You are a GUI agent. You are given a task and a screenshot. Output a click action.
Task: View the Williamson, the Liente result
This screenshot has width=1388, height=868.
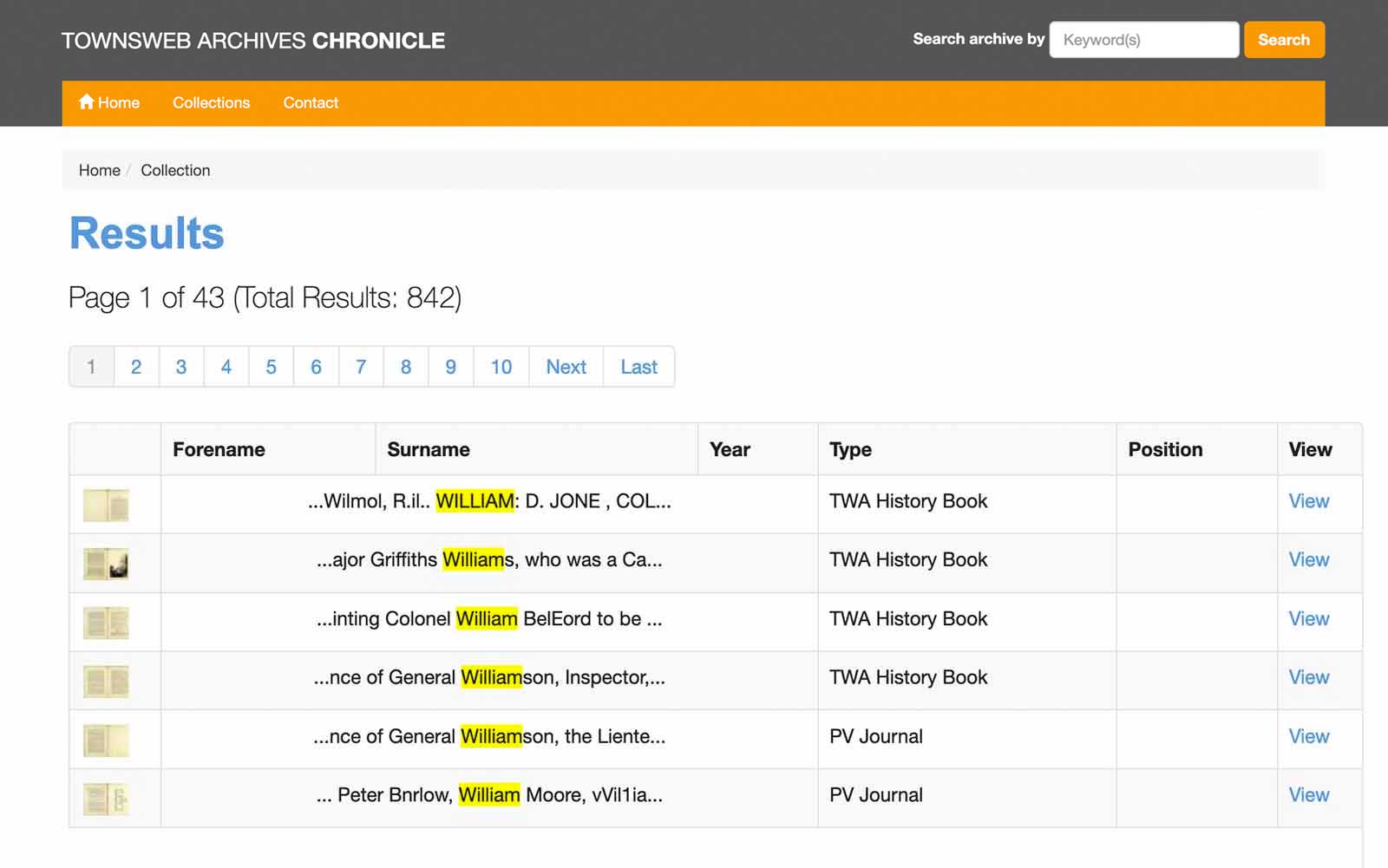[x=1308, y=736]
